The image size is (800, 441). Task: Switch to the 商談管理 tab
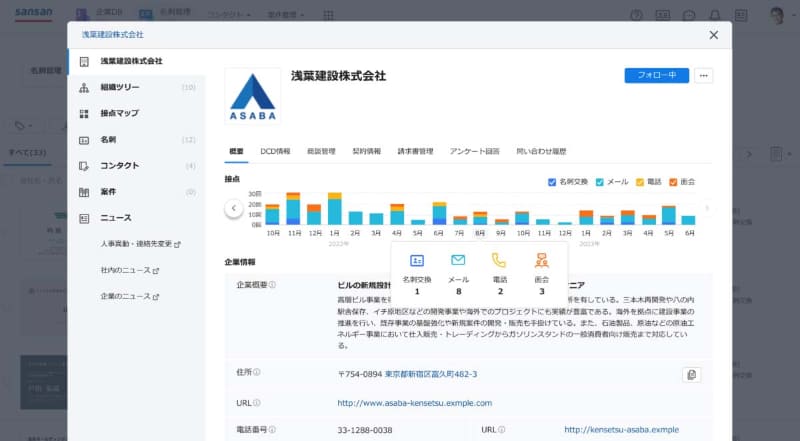coord(321,152)
